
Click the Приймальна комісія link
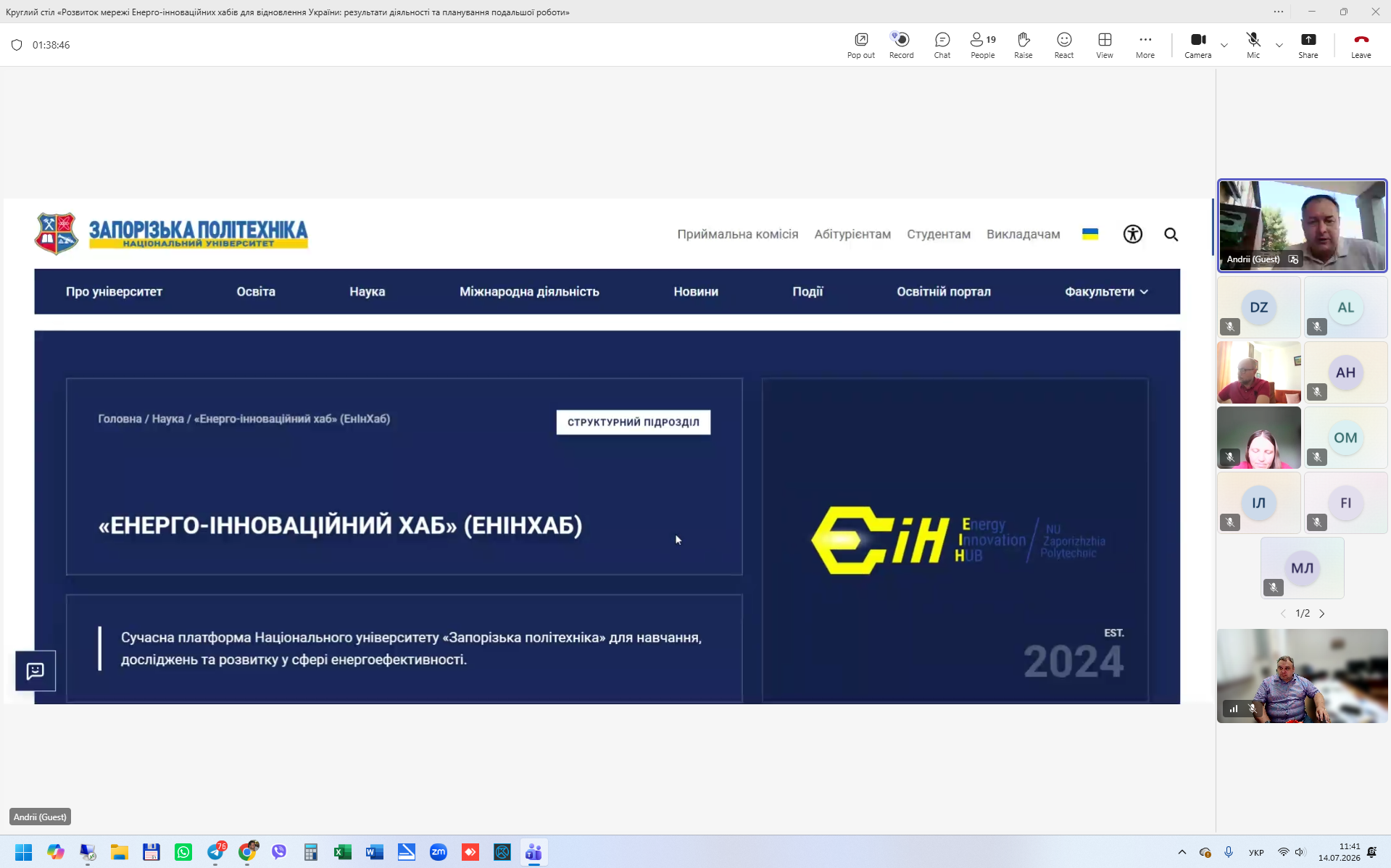(737, 234)
